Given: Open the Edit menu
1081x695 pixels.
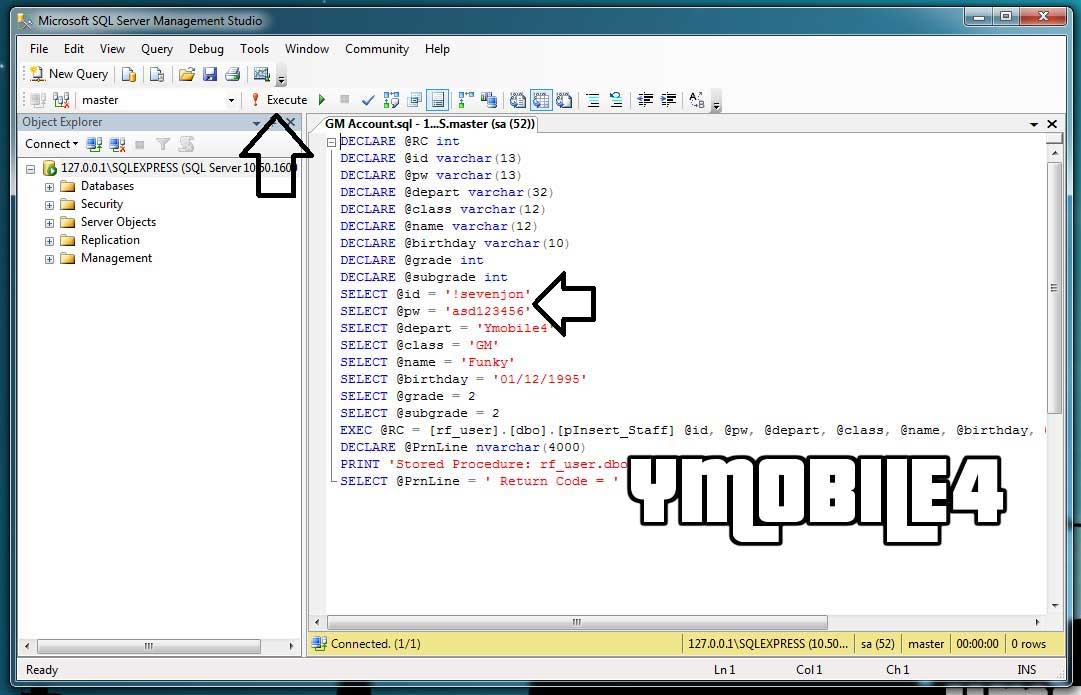Looking at the screenshot, I should point(74,49).
